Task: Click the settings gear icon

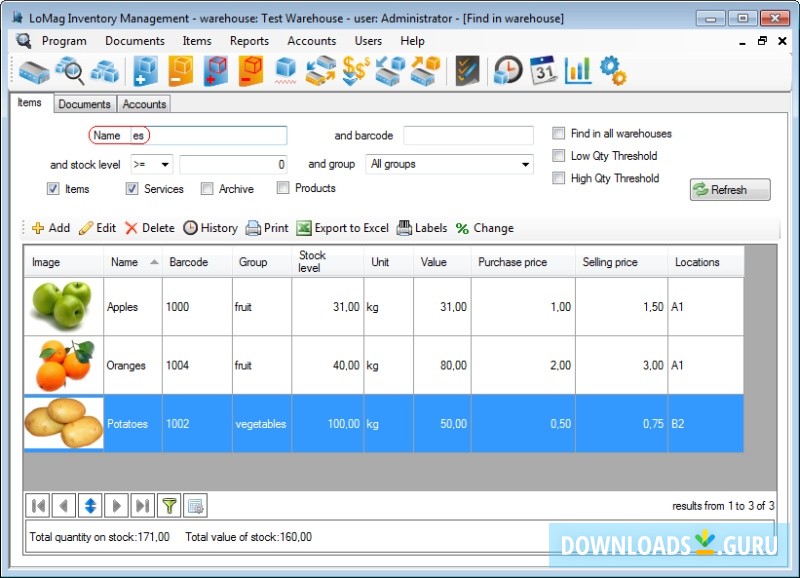Action: 613,70
